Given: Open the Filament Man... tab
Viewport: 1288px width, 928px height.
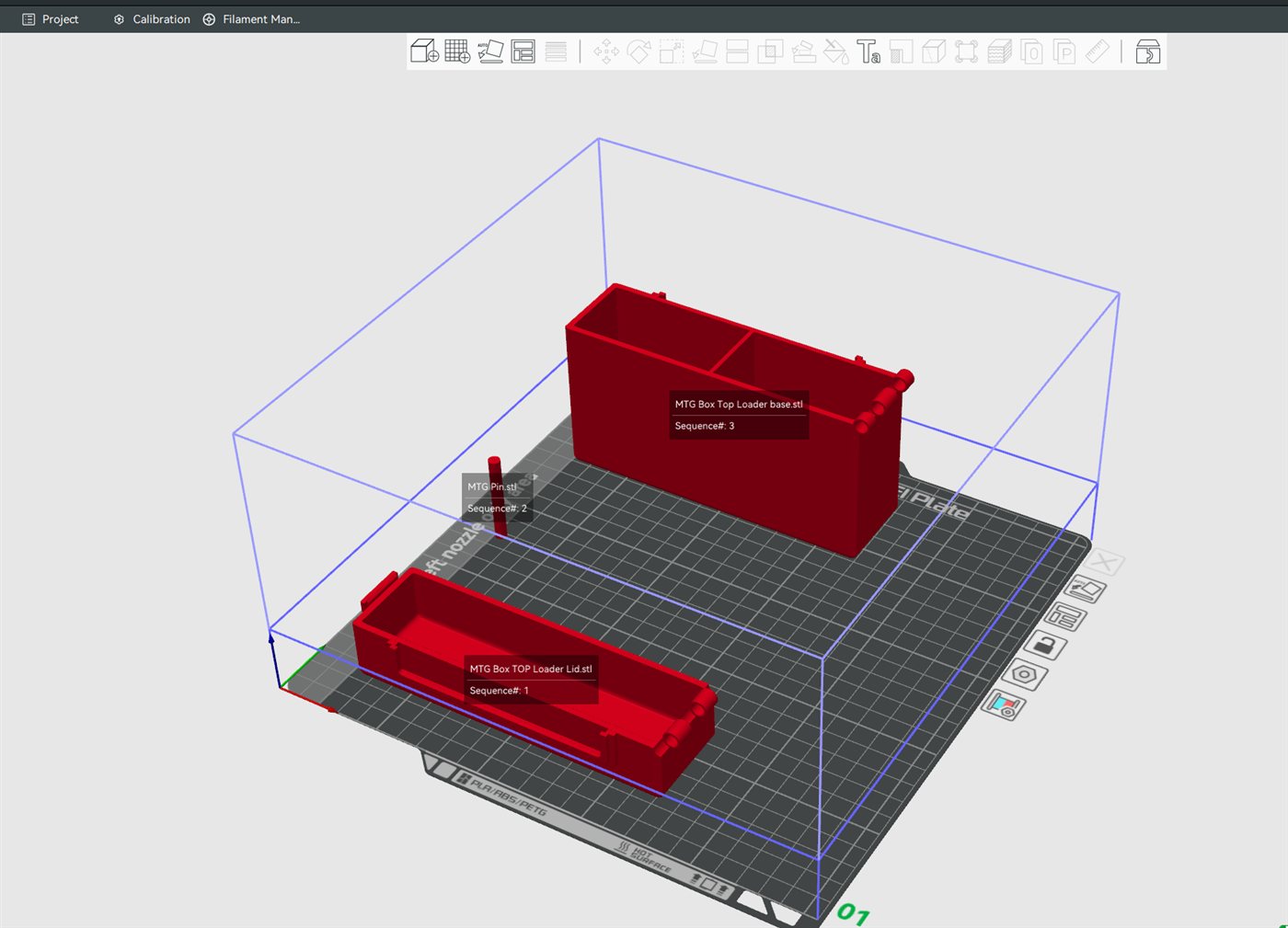Looking at the screenshot, I should (251, 19).
